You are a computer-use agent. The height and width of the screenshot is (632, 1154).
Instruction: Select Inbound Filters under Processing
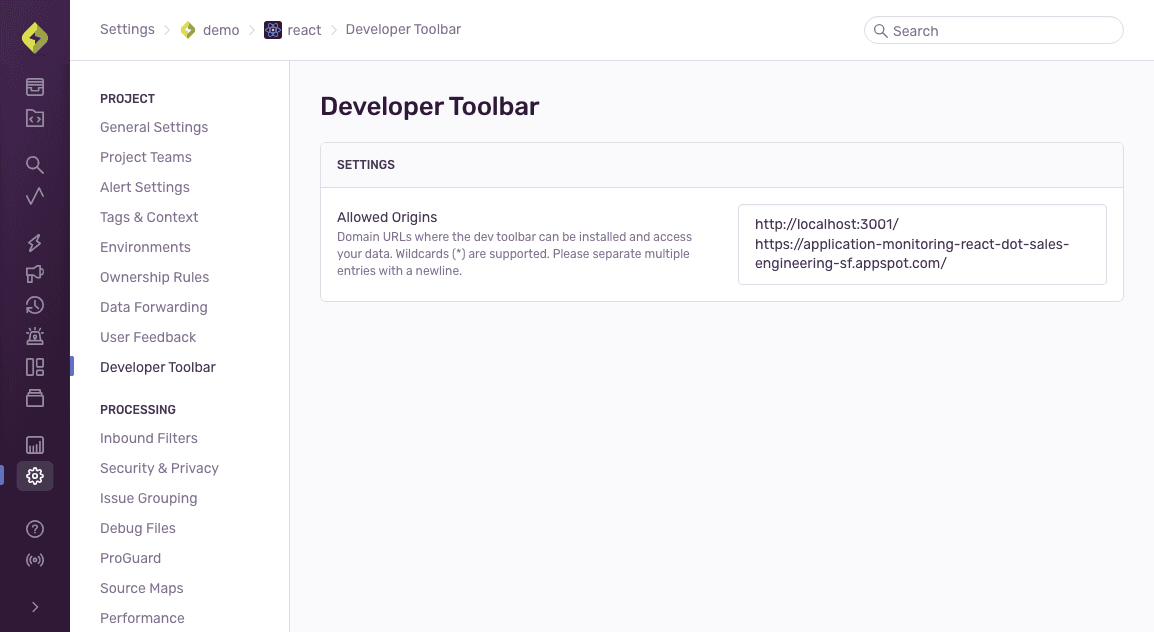pos(148,438)
